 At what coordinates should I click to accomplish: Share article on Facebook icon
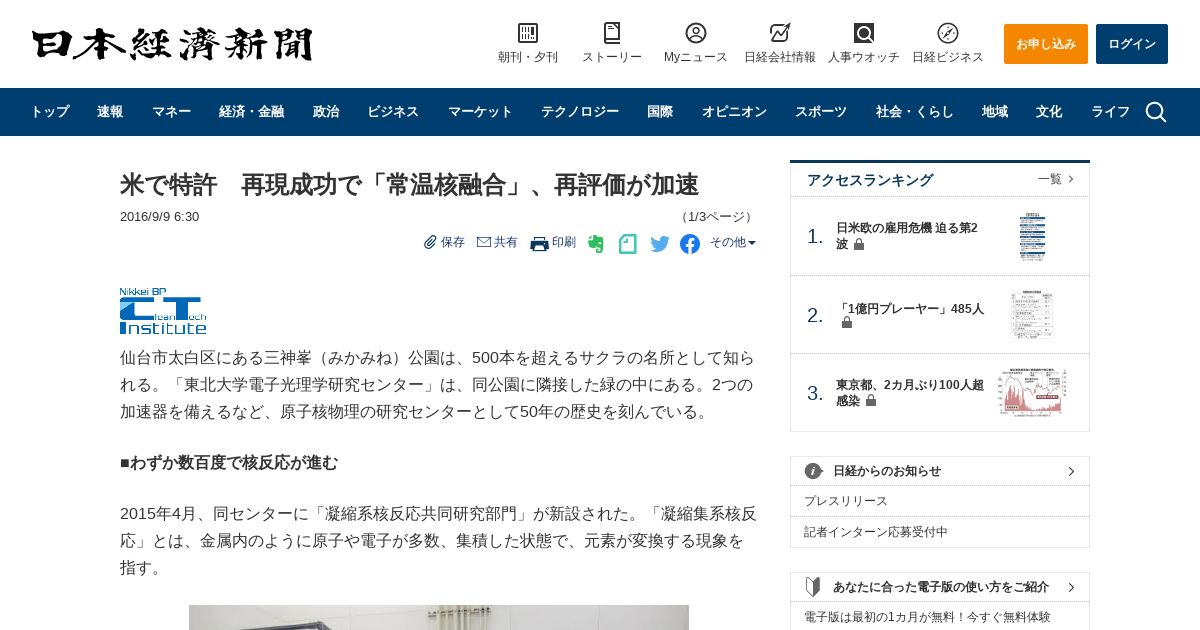point(690,244)
